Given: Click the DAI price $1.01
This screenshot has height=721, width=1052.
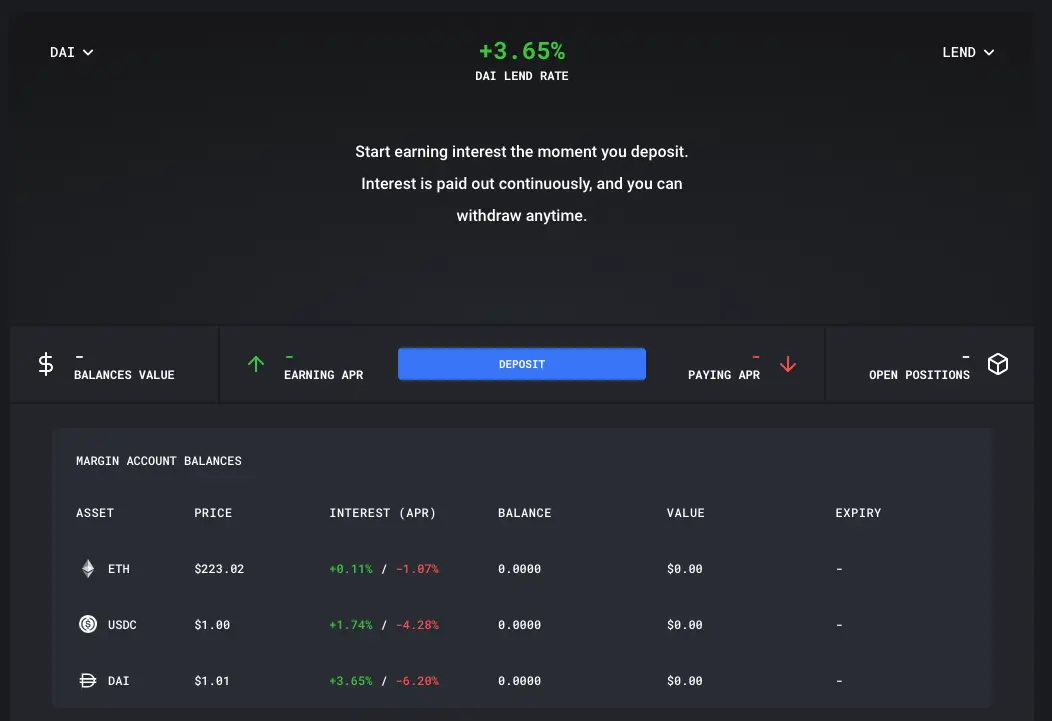Looking at the screenshot, I should pyautogui.click(x=212, y=681).
